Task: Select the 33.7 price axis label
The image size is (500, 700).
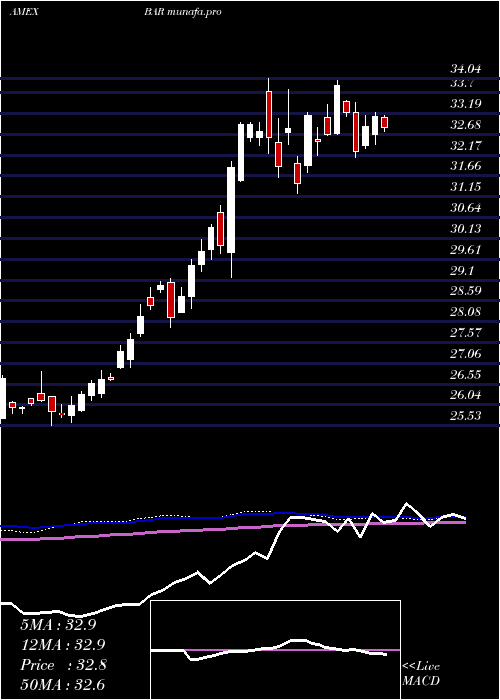Action: tap(462, 83)
